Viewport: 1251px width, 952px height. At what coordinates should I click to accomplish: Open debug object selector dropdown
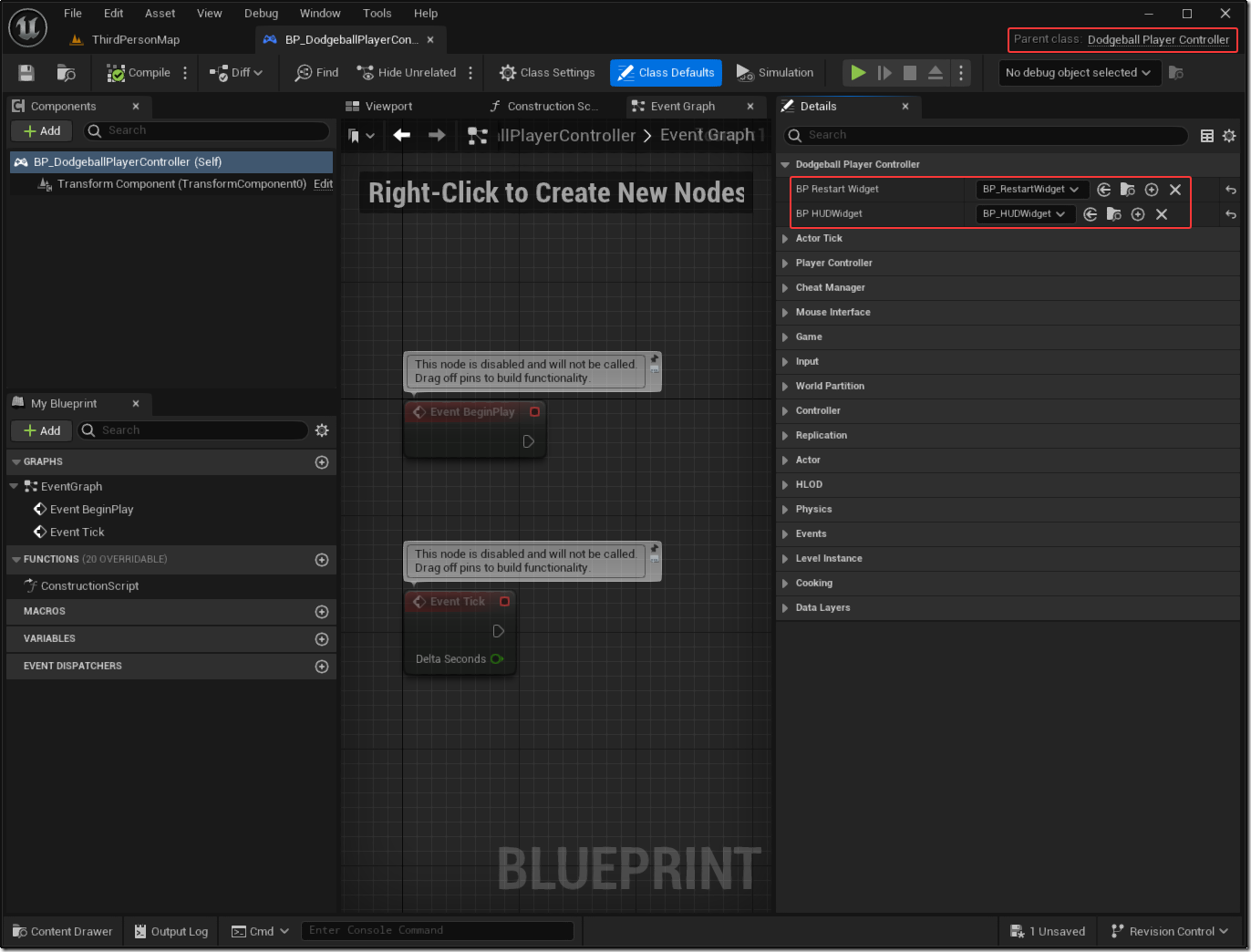click(x=1080, y=73)
